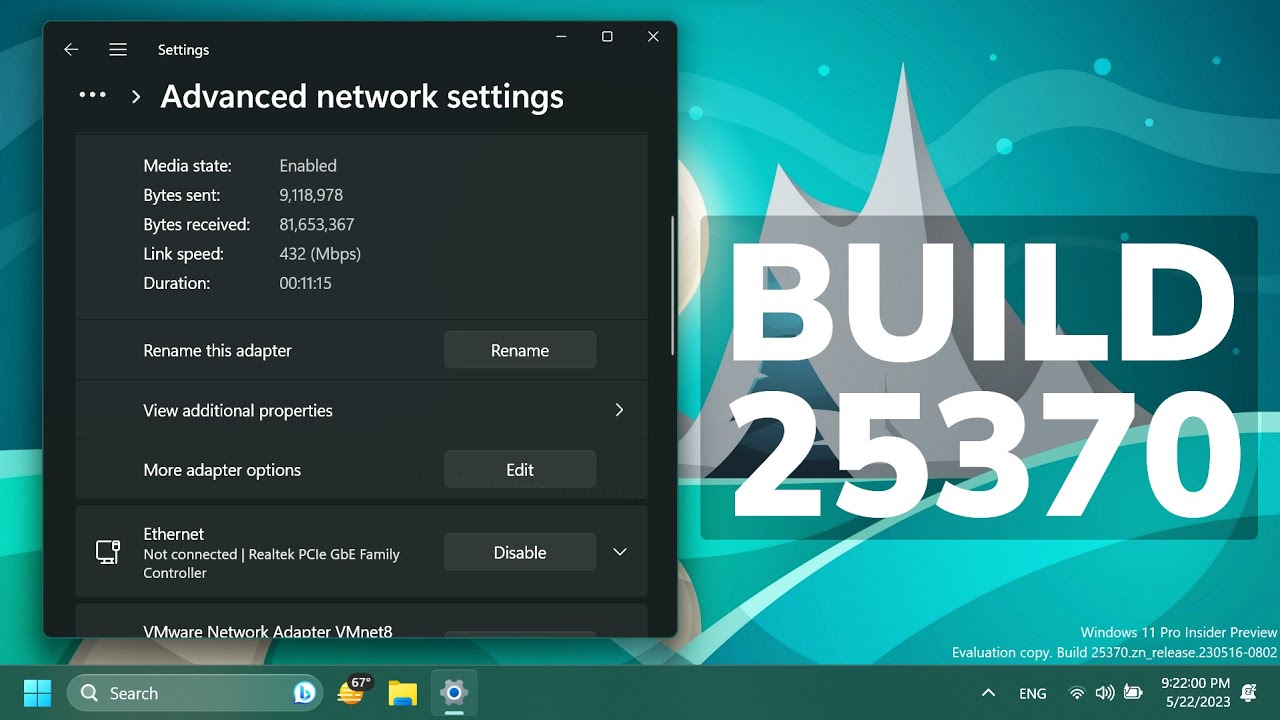The height and width of the screenshot is (720, 1280).
Task: Minimize the Settings window
Action: pyautogui.click(x=561, y=36)
